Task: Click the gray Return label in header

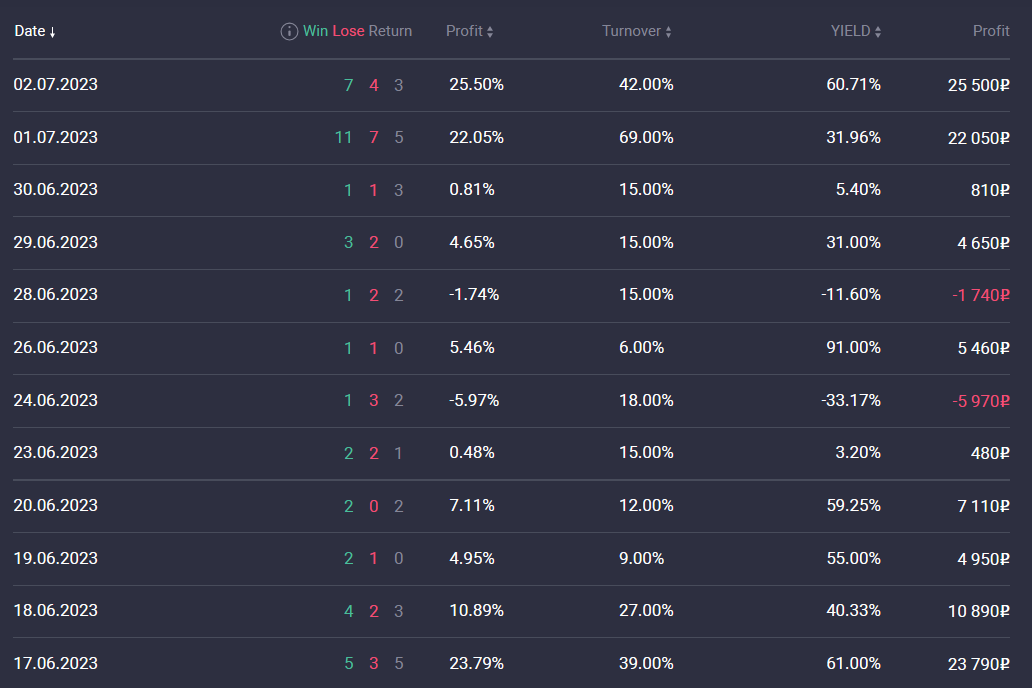Action: [390, 31]
